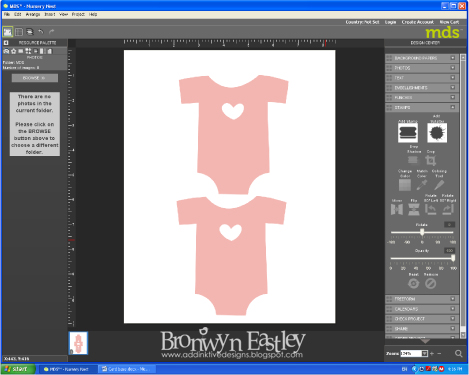This screenshot has width=469, height=375.
Task: Open the Project menu
Action: (x=78, y=14)
